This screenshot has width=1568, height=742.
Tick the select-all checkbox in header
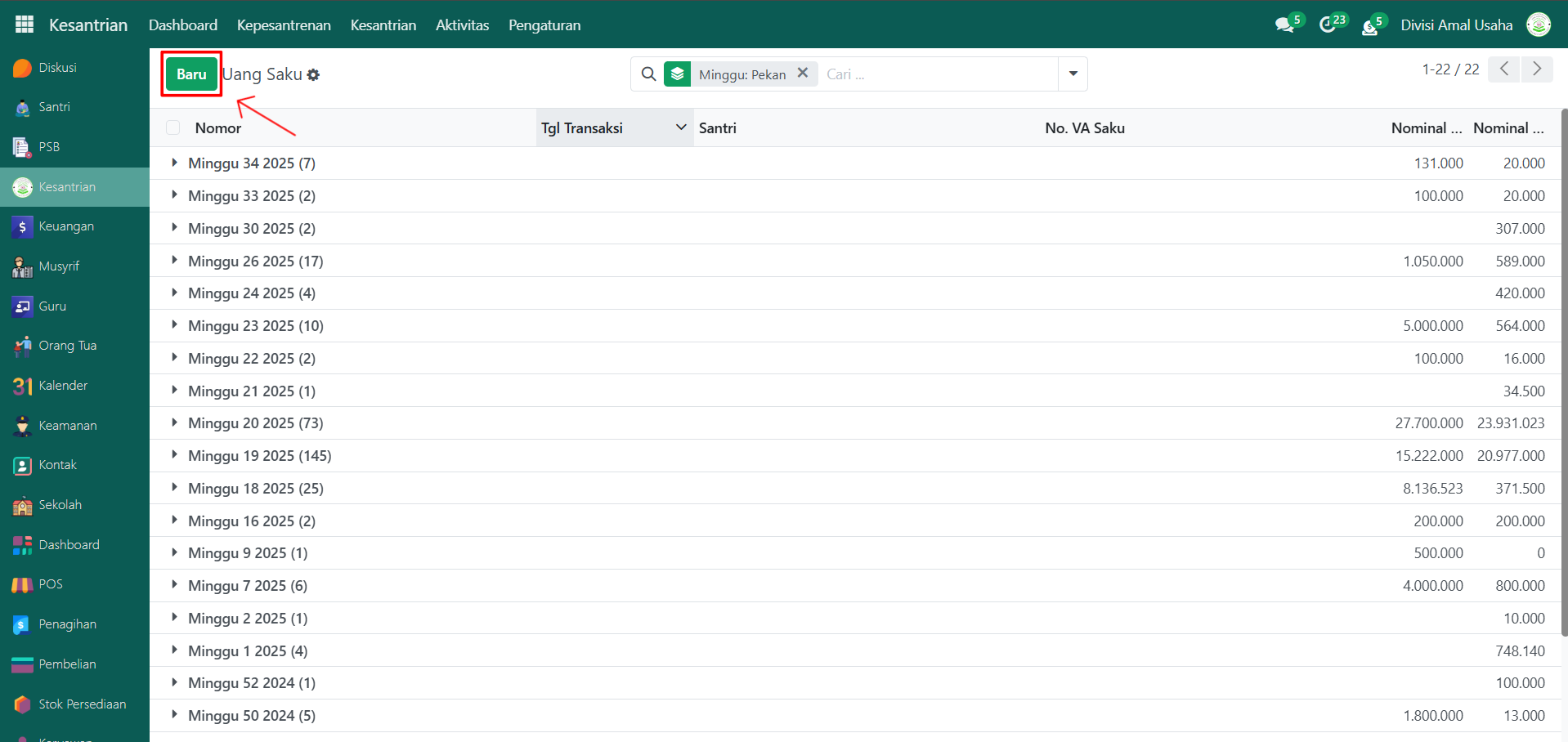pos(173,127)
